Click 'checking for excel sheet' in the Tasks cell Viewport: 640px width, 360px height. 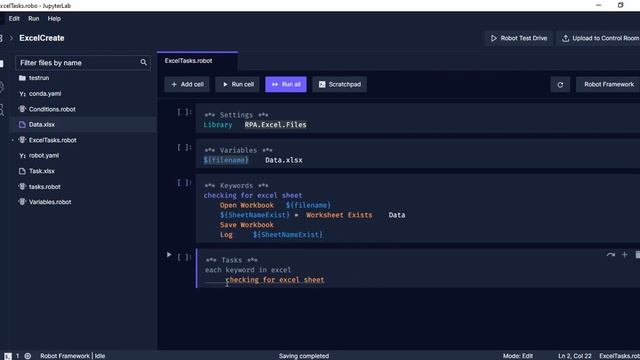pos(275,280)
